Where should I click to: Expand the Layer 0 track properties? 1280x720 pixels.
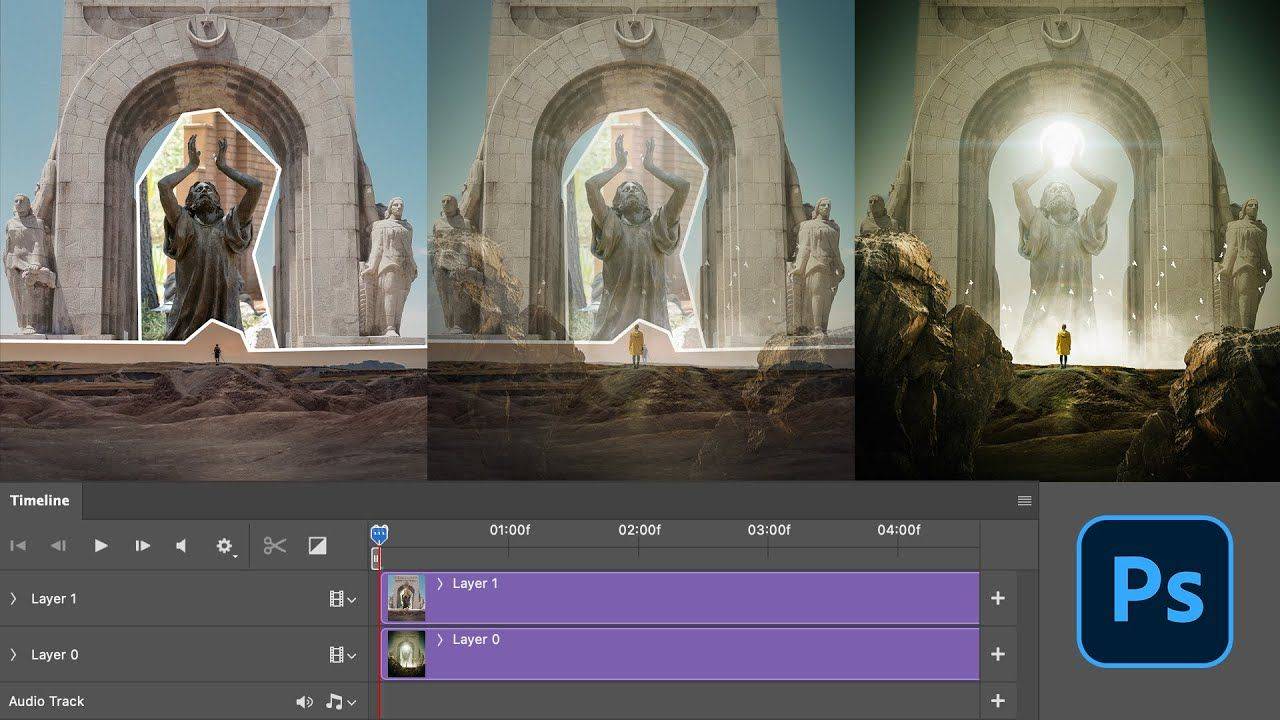click(13, 654)
